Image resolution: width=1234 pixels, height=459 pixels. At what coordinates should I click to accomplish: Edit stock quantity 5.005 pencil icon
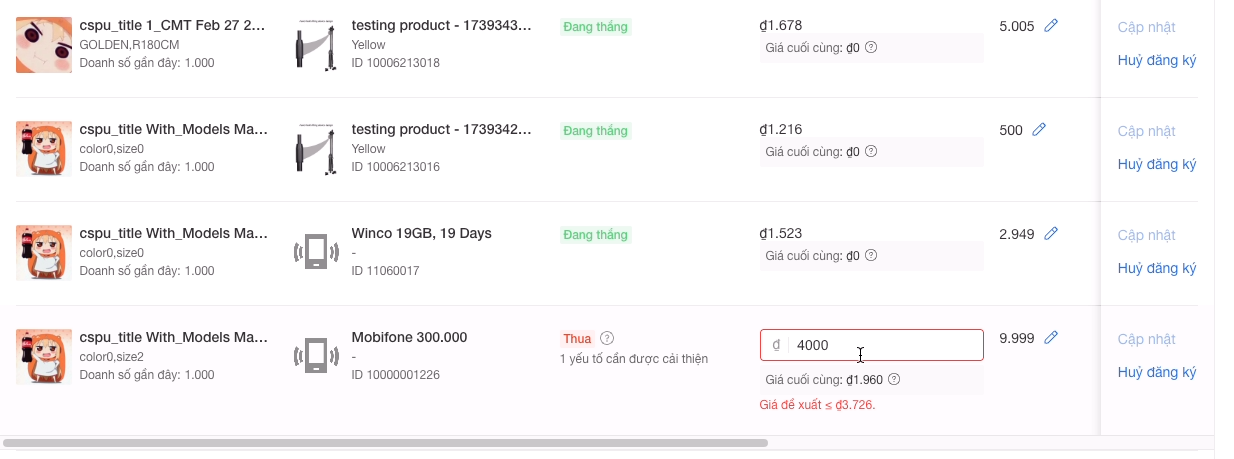click(x=1051, y=26)
